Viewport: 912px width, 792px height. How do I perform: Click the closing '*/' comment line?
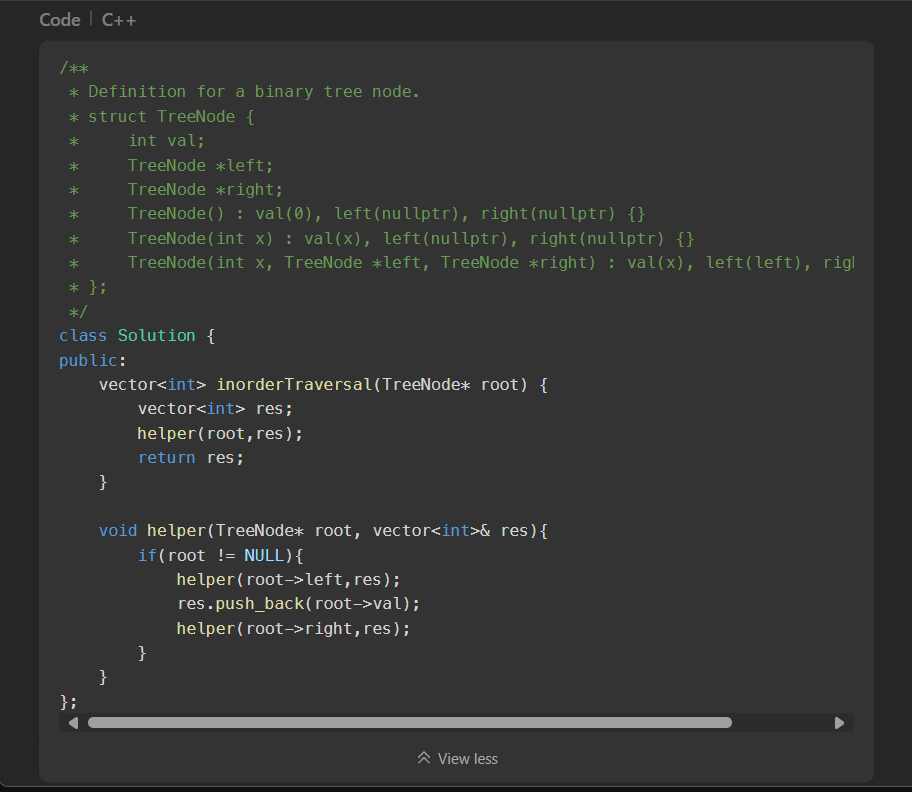point(78,312)
